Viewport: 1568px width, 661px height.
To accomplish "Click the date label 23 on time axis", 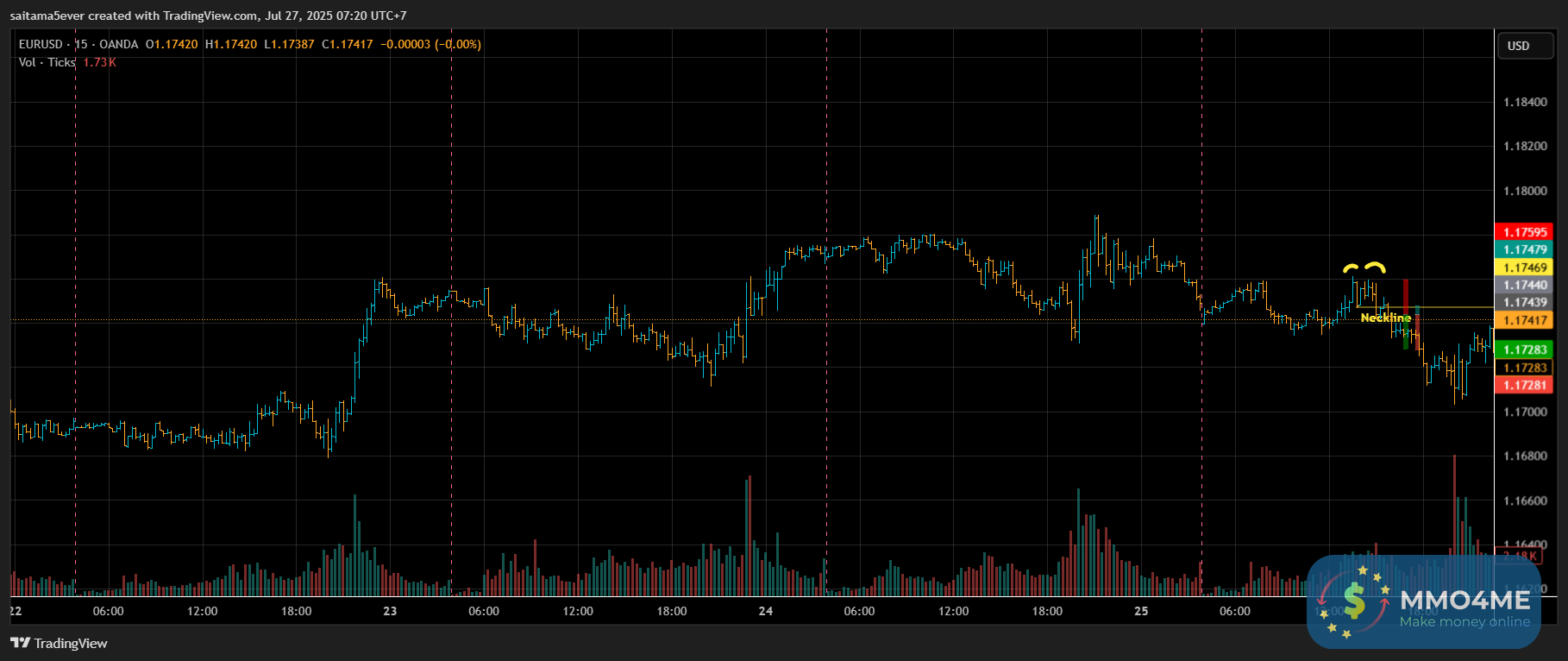I will [390, 611].
